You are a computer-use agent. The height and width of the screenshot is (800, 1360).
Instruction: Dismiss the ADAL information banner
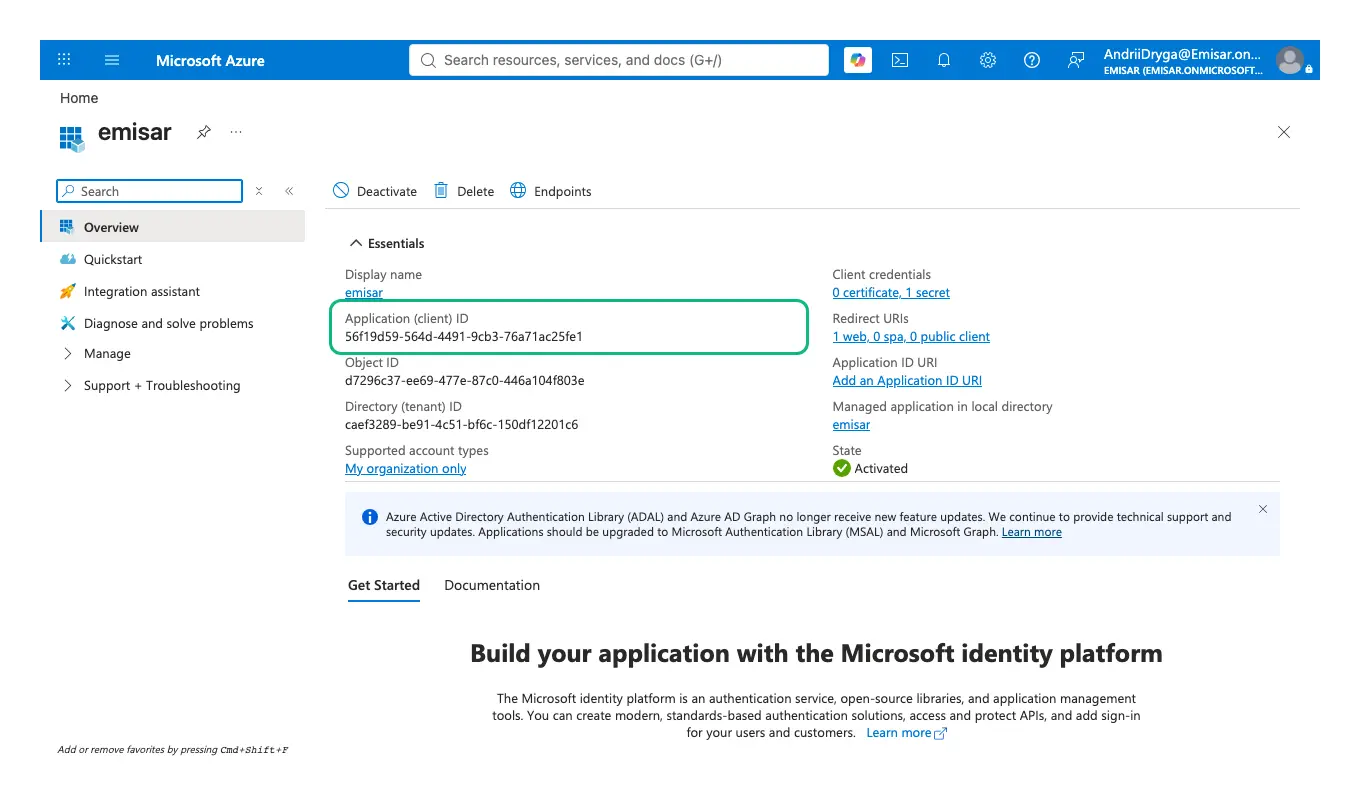1263,509
